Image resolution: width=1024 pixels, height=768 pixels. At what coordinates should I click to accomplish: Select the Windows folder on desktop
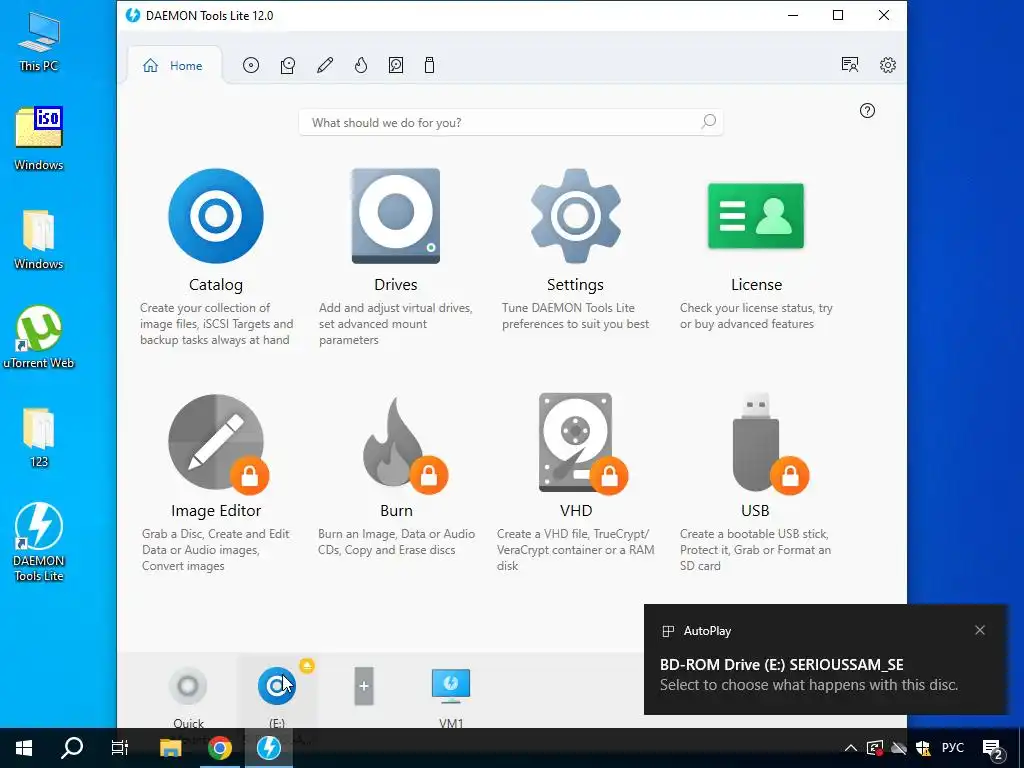point(39,240)
